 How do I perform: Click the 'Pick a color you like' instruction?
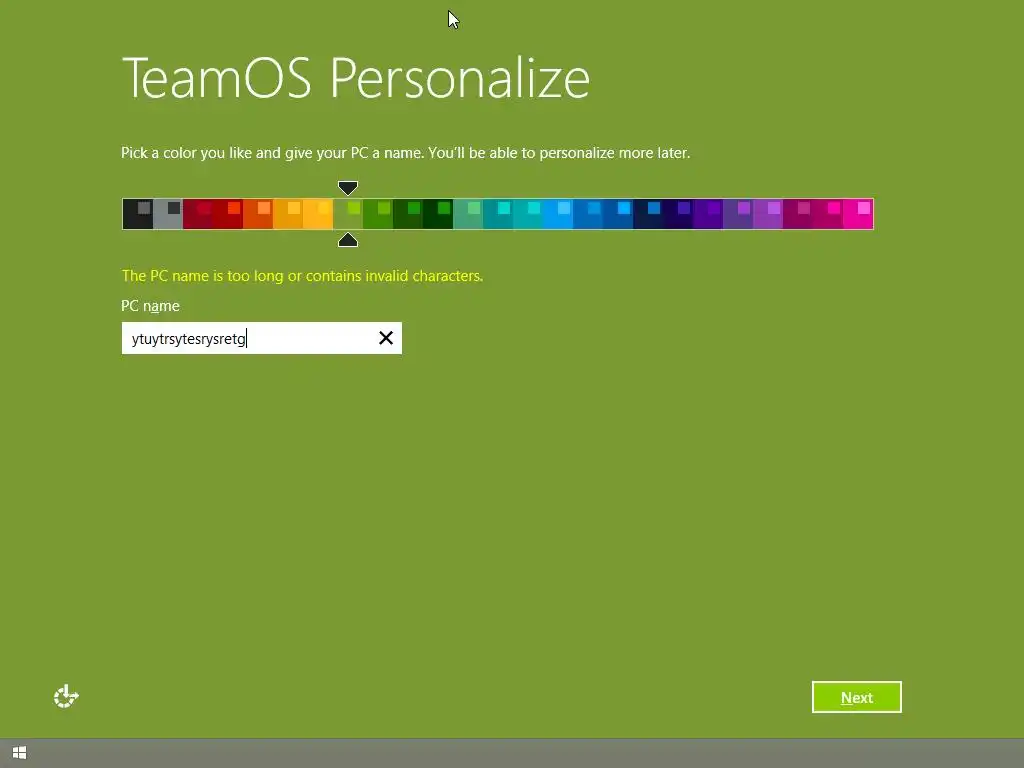pos(406,153)
